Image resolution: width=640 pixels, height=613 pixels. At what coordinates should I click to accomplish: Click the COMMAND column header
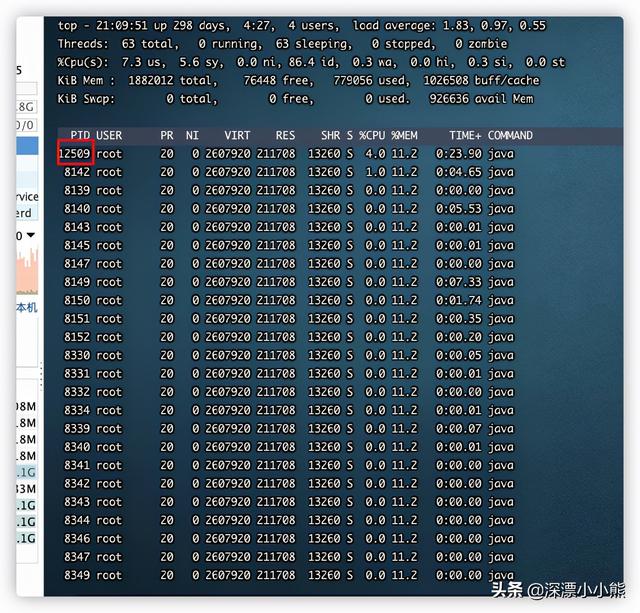(x=510, y=135)
